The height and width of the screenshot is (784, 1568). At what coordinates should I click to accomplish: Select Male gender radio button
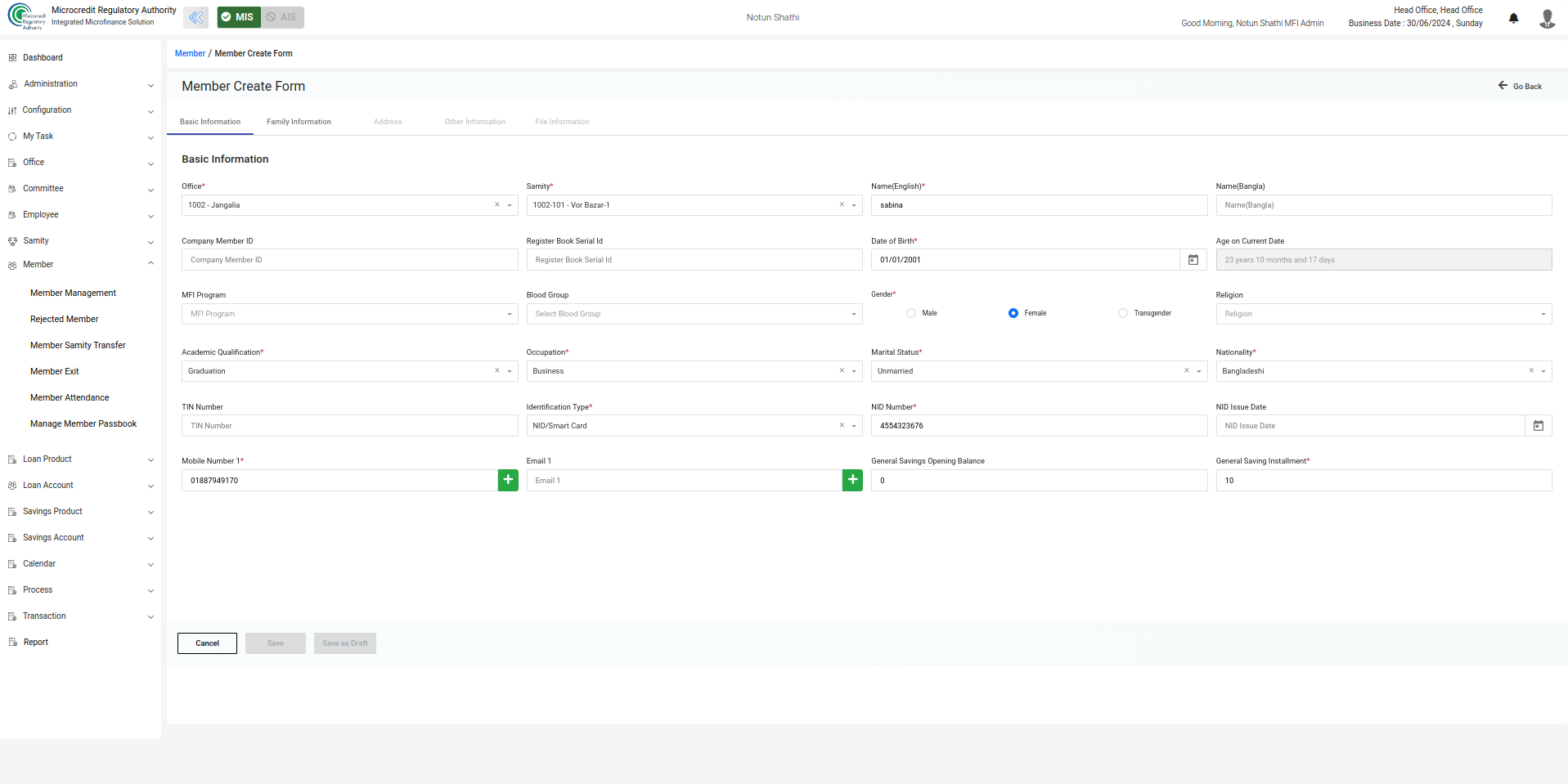911,313
